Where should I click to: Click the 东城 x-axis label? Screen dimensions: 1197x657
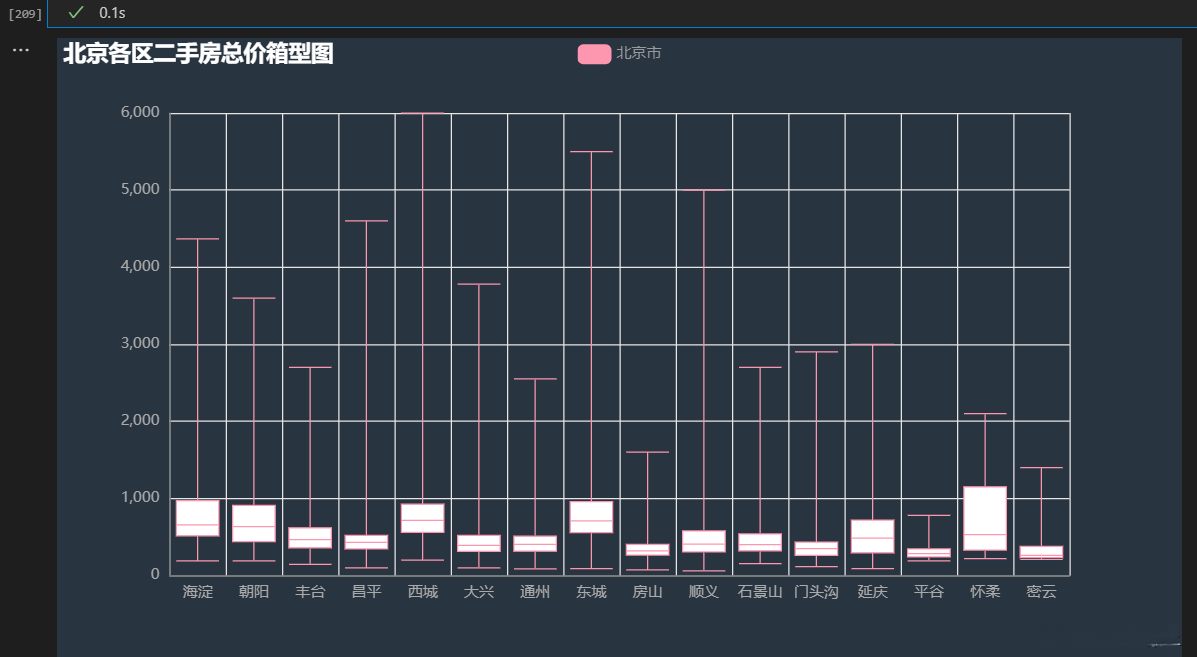(592, 591)
